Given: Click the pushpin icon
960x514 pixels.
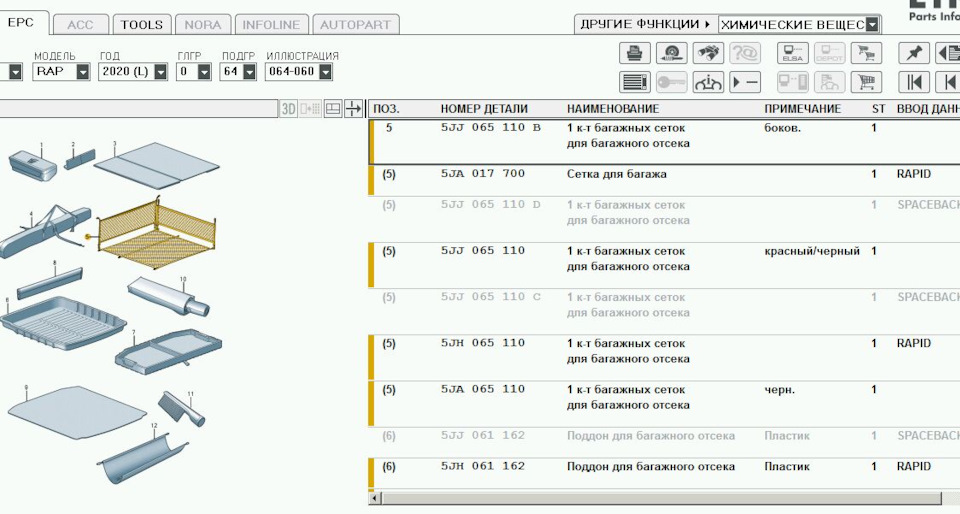Looking at the screenshot, I should click(914, 53).
